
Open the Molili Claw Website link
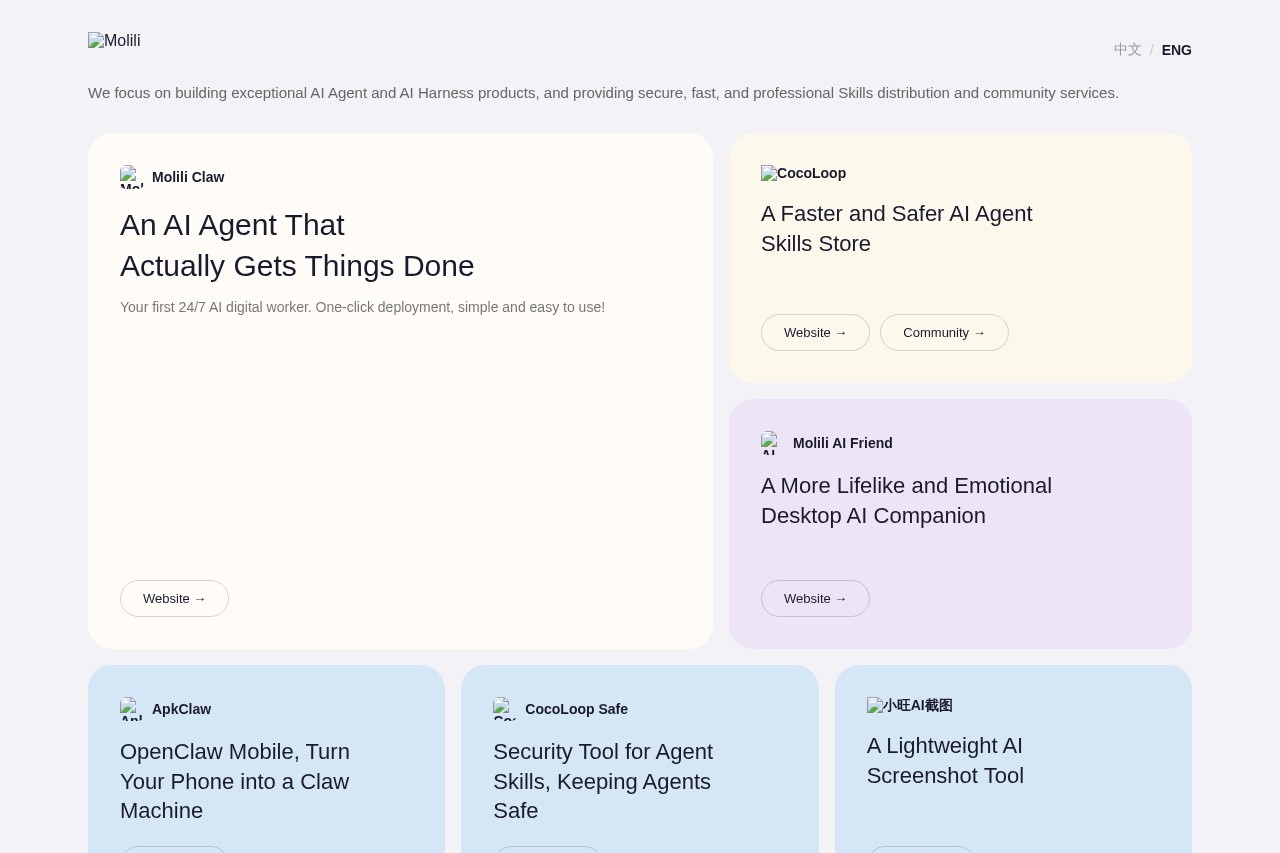point(174,598)
